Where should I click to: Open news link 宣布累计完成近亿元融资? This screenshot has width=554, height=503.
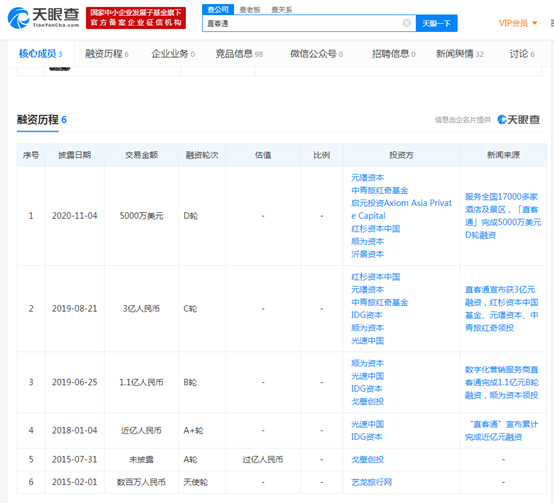coord(502,430)
